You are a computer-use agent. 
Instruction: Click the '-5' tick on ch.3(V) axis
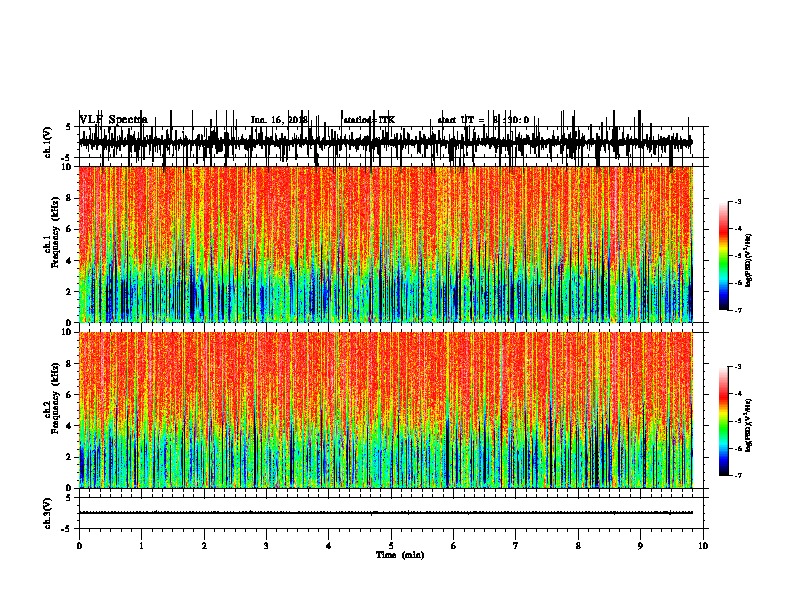(67, 529)
